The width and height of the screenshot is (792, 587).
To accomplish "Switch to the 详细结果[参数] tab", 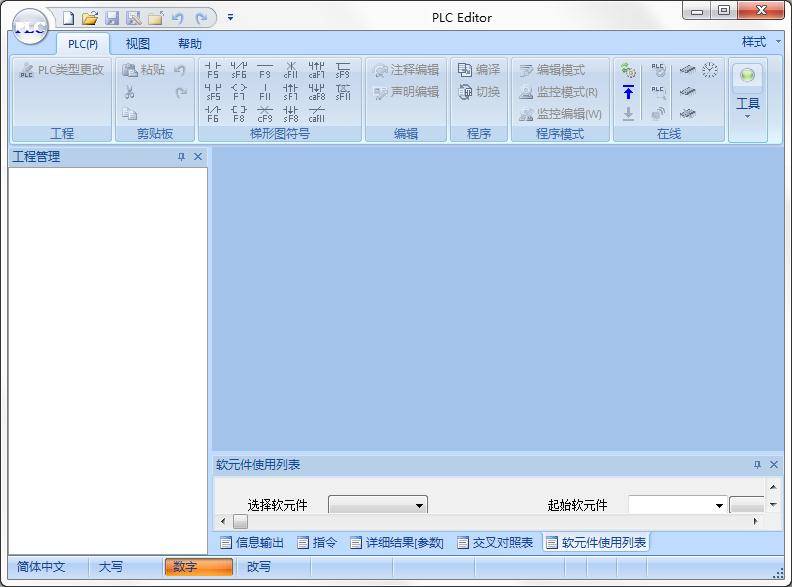I will [x=397, y=543].
